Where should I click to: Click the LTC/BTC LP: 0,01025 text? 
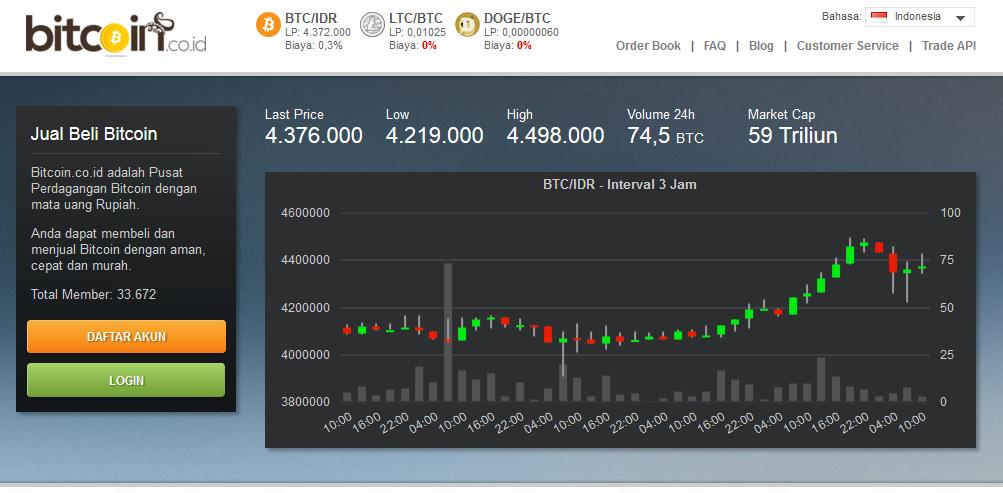pos(417,32)
